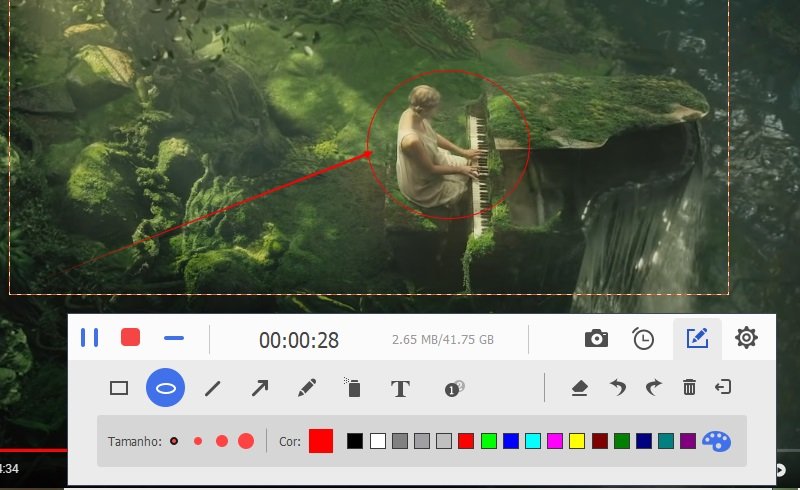Select the Text tool
The height and width of the screenshot is (490, 800).
(x=400, y=389)
